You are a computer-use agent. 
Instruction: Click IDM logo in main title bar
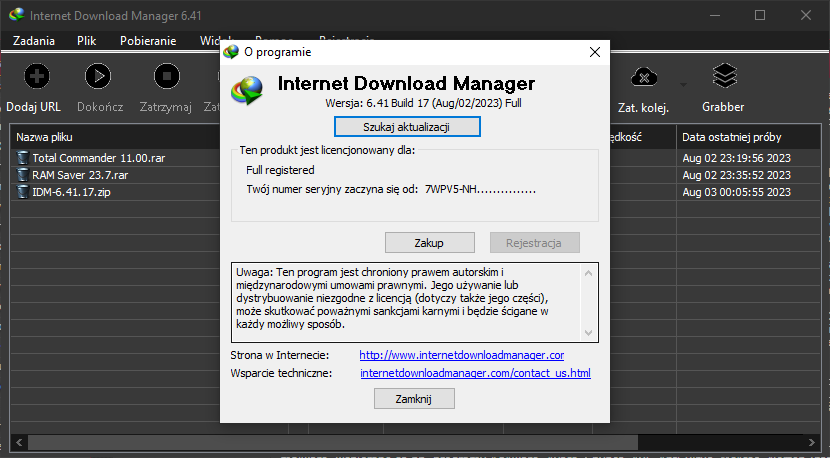click(x=16, y=15)
